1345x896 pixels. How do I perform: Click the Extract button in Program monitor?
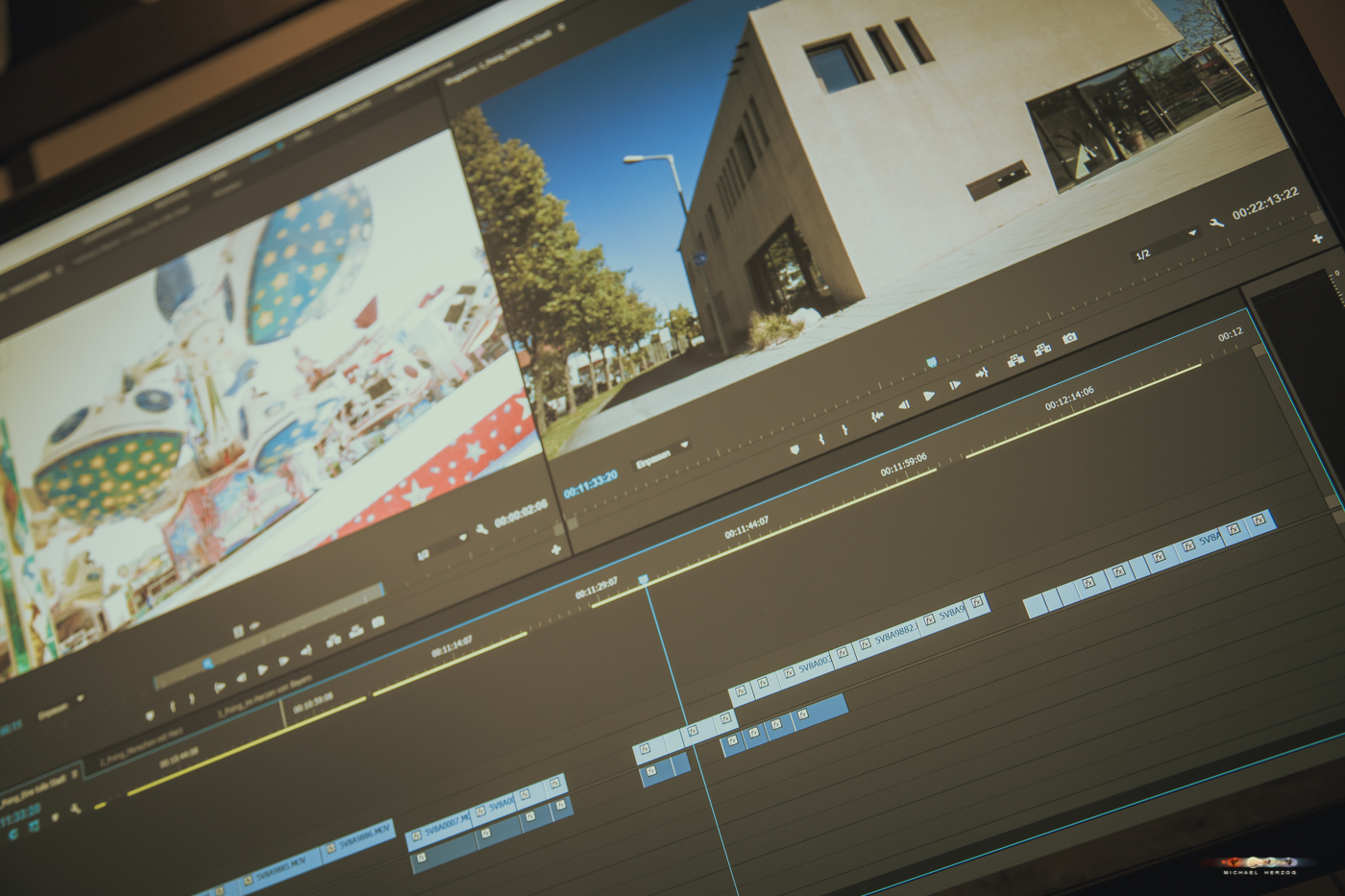point(1042,350)
